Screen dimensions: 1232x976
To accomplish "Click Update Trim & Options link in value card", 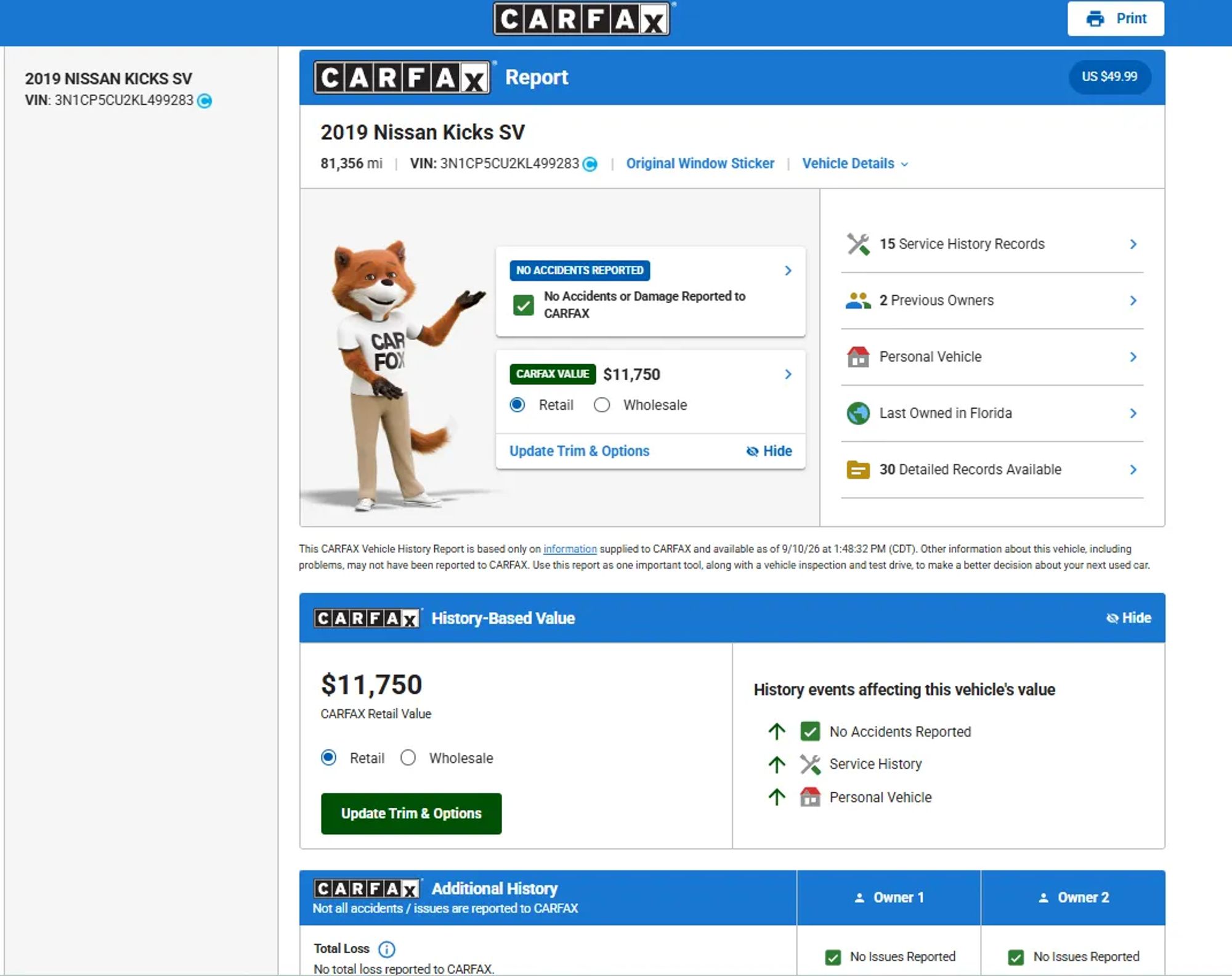I will (x=579, y=451).
